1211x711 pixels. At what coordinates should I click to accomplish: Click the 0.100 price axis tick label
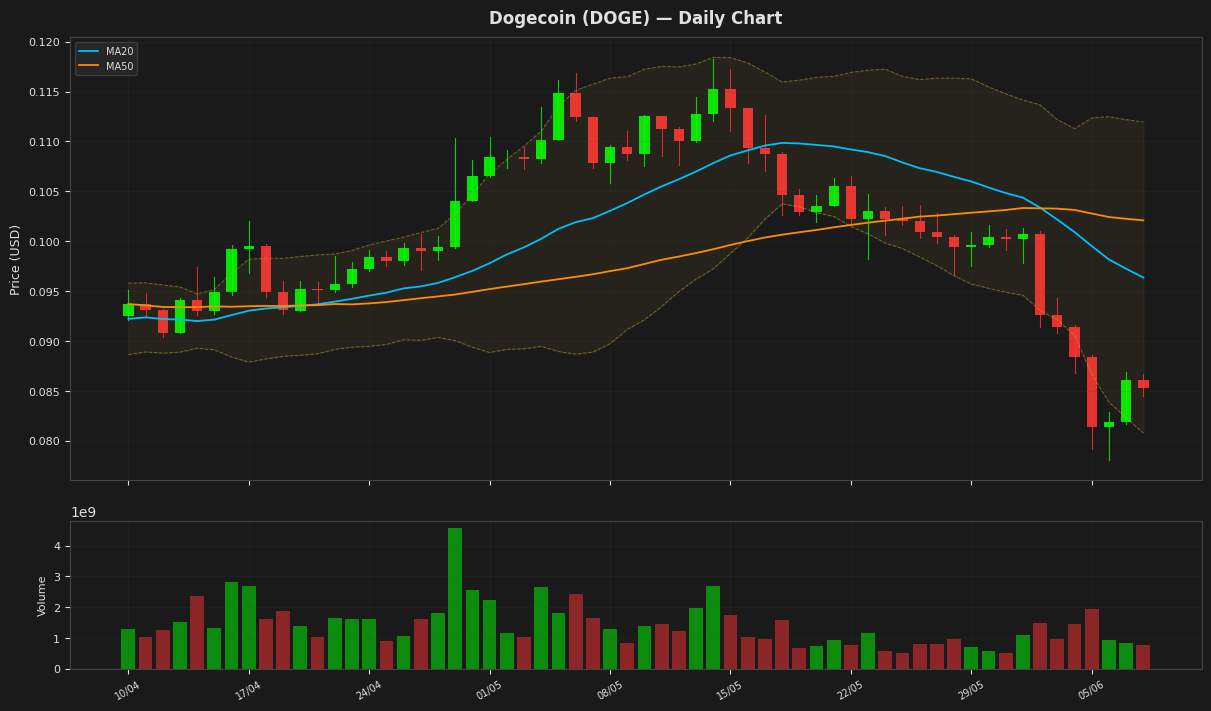point(43,242)
